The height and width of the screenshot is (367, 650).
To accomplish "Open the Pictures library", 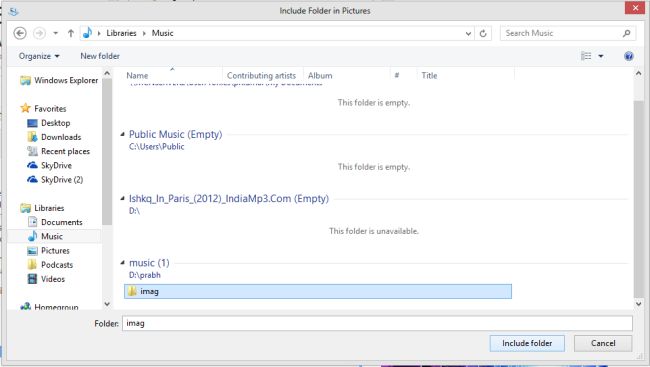I will [x=55, y=250].
